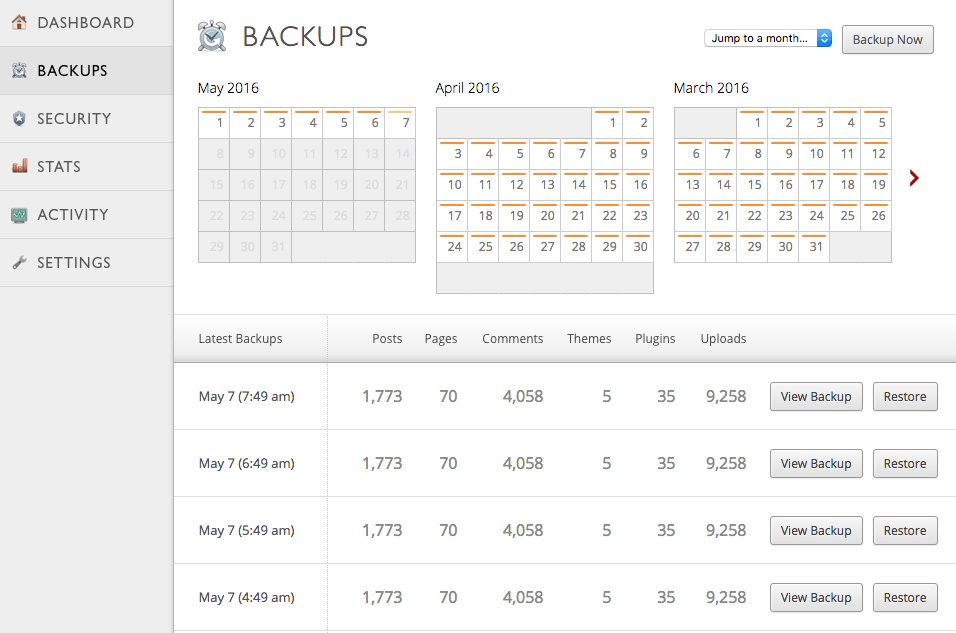
Task: Start a backup with Backup Now
Action: tap(887, 39)
